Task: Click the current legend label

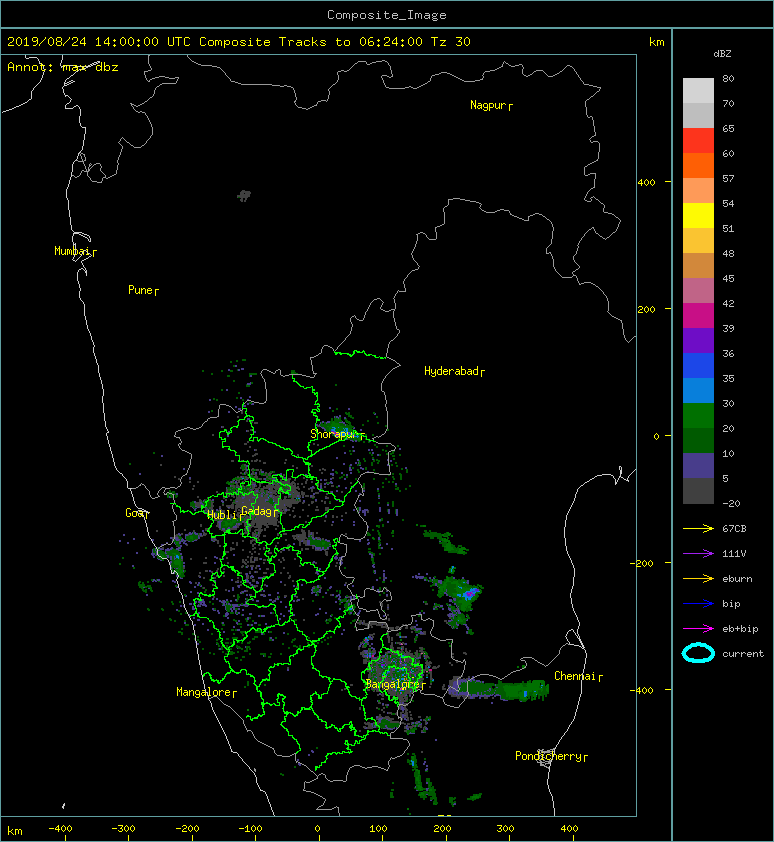Action: pyautogui.click(x=743, y=654)
